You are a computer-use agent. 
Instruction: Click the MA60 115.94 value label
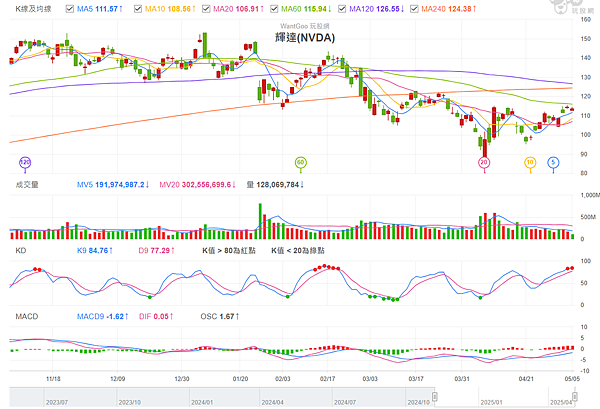coord(307,9)
